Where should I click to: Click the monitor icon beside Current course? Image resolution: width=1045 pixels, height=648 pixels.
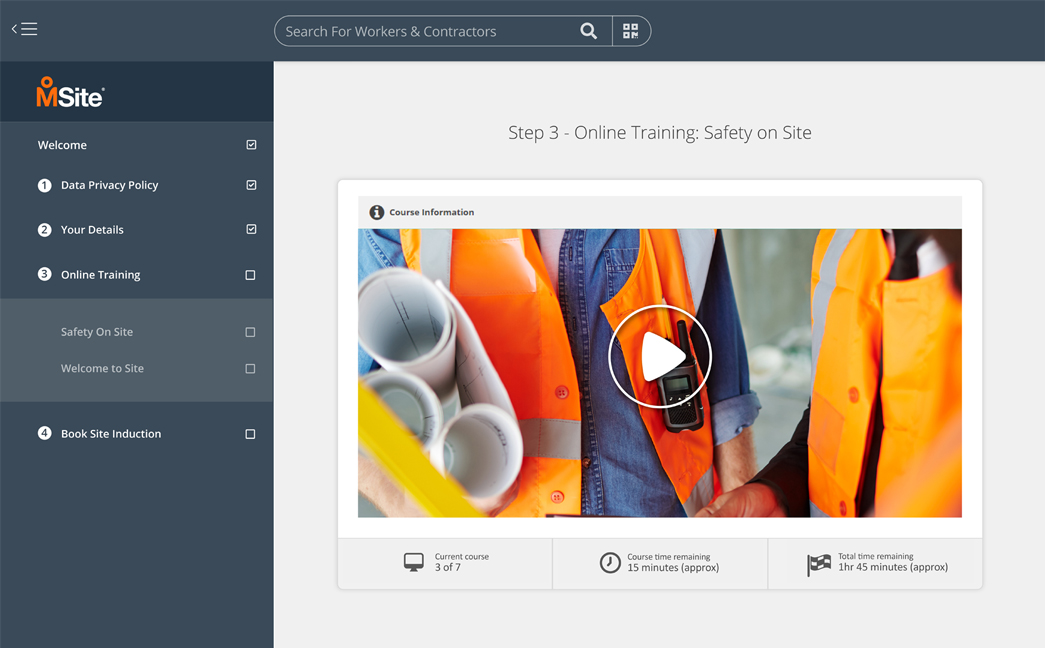pos(413,562)
